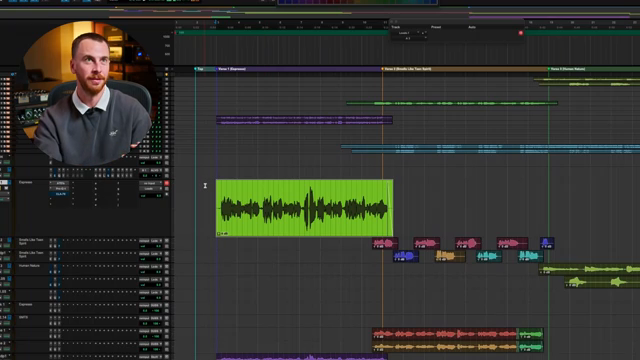Viewport: 640px width, 360px height.
Task: Select the olive Human Nature clip at right edge
Action: coord(589,269)
